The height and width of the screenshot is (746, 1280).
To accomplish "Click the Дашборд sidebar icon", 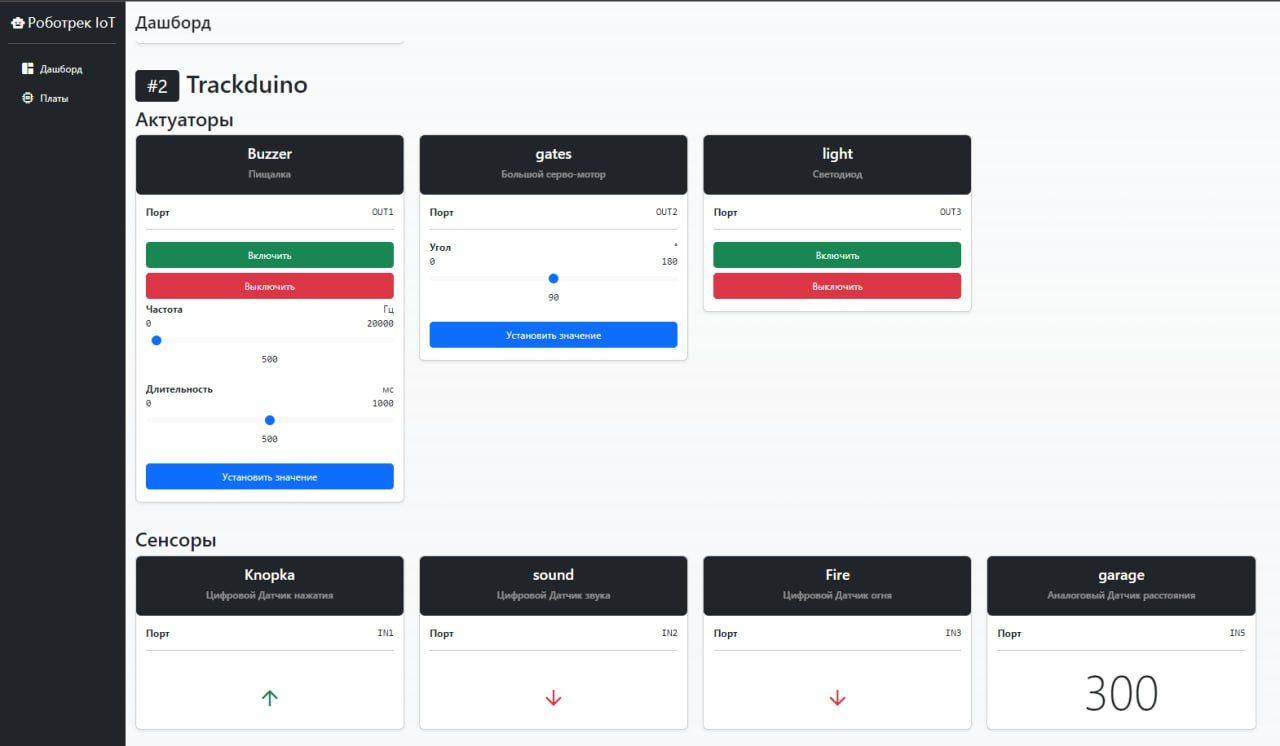I will click(28, 69).
